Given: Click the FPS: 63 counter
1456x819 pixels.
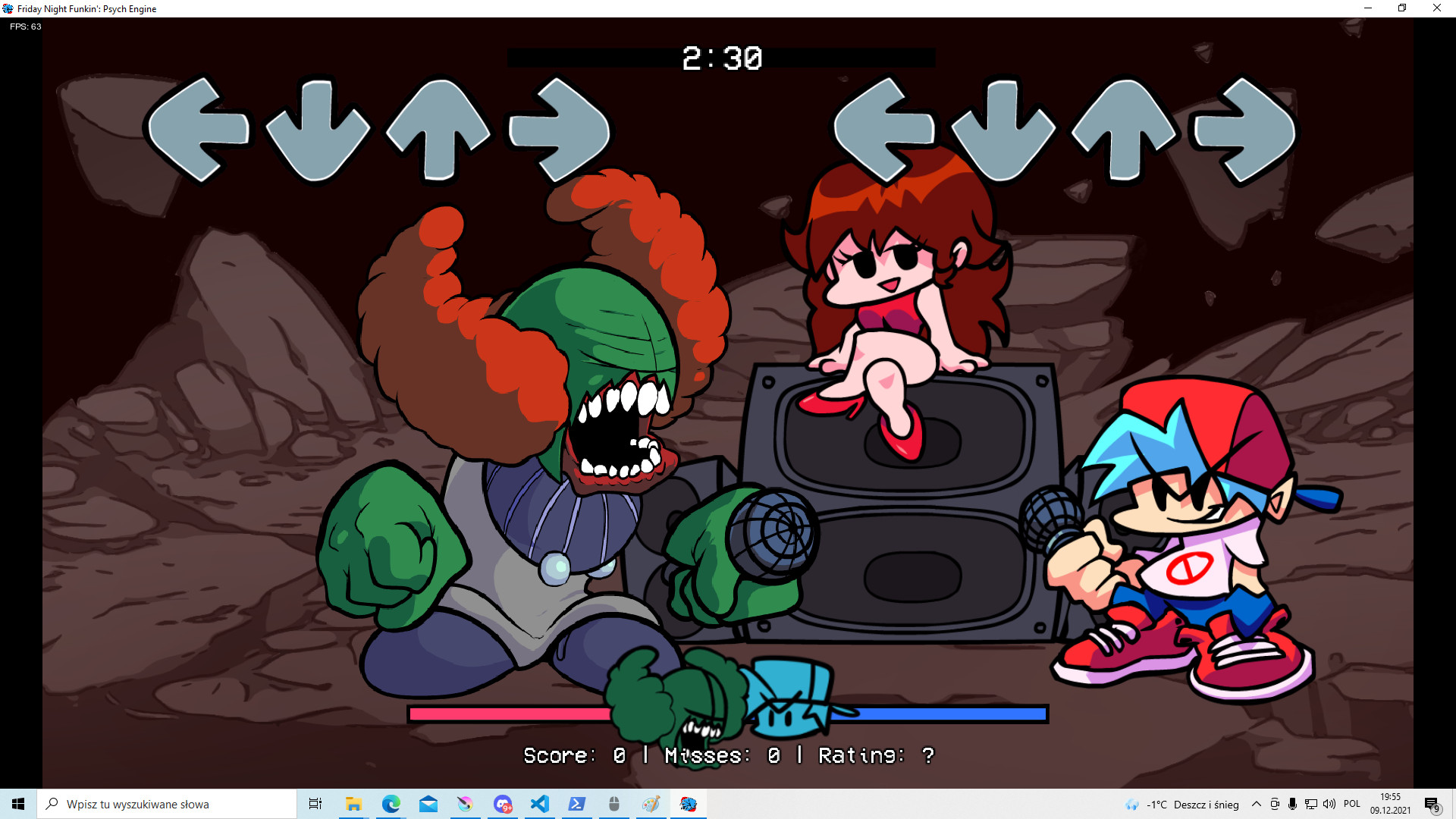Looking at the screenshot, I should (26, 27).
